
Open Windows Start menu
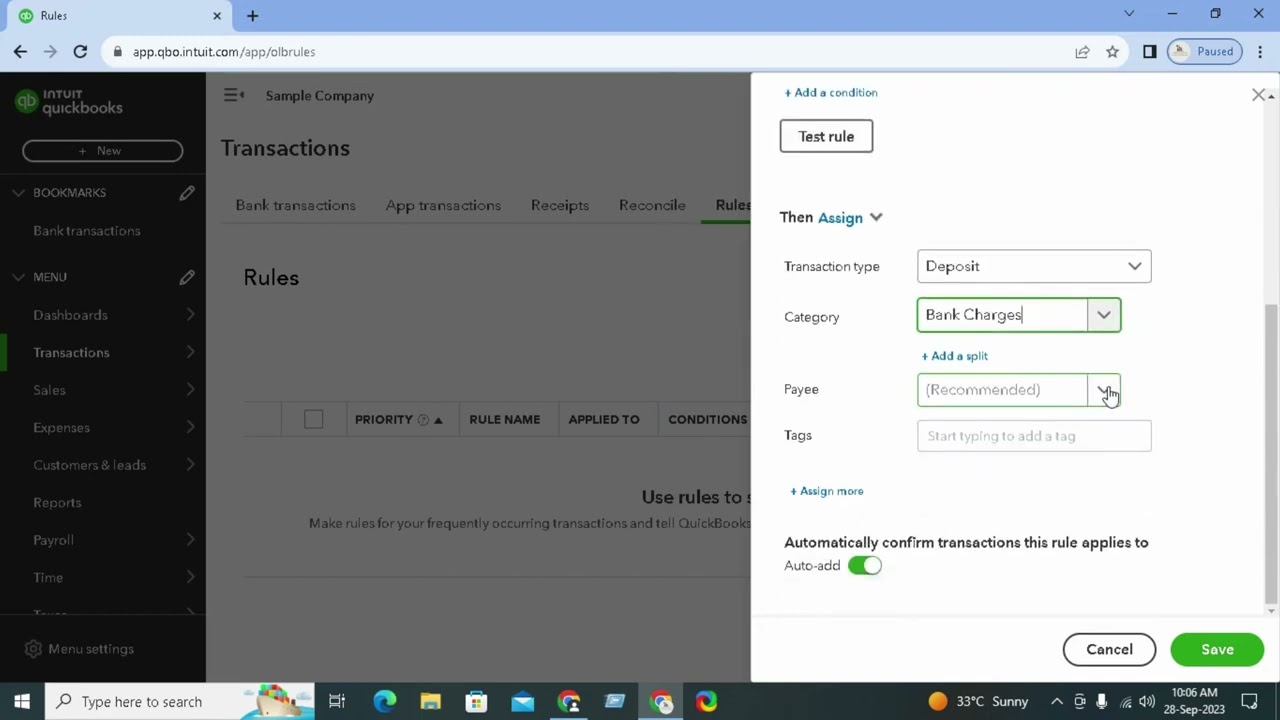[22, 702]
